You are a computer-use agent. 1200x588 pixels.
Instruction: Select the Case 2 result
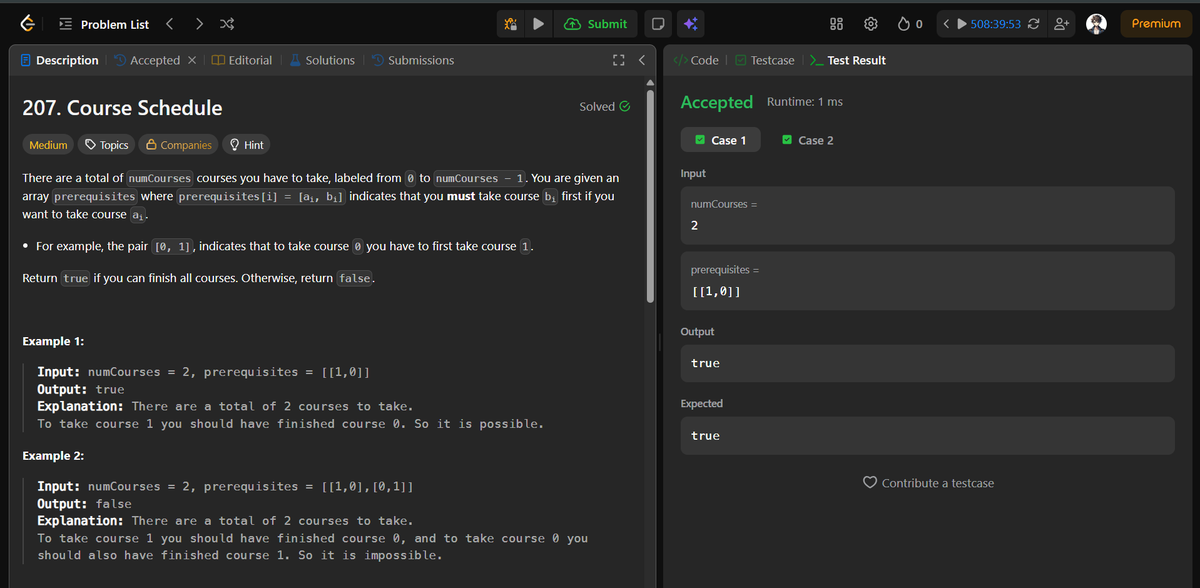coord(808,140)
